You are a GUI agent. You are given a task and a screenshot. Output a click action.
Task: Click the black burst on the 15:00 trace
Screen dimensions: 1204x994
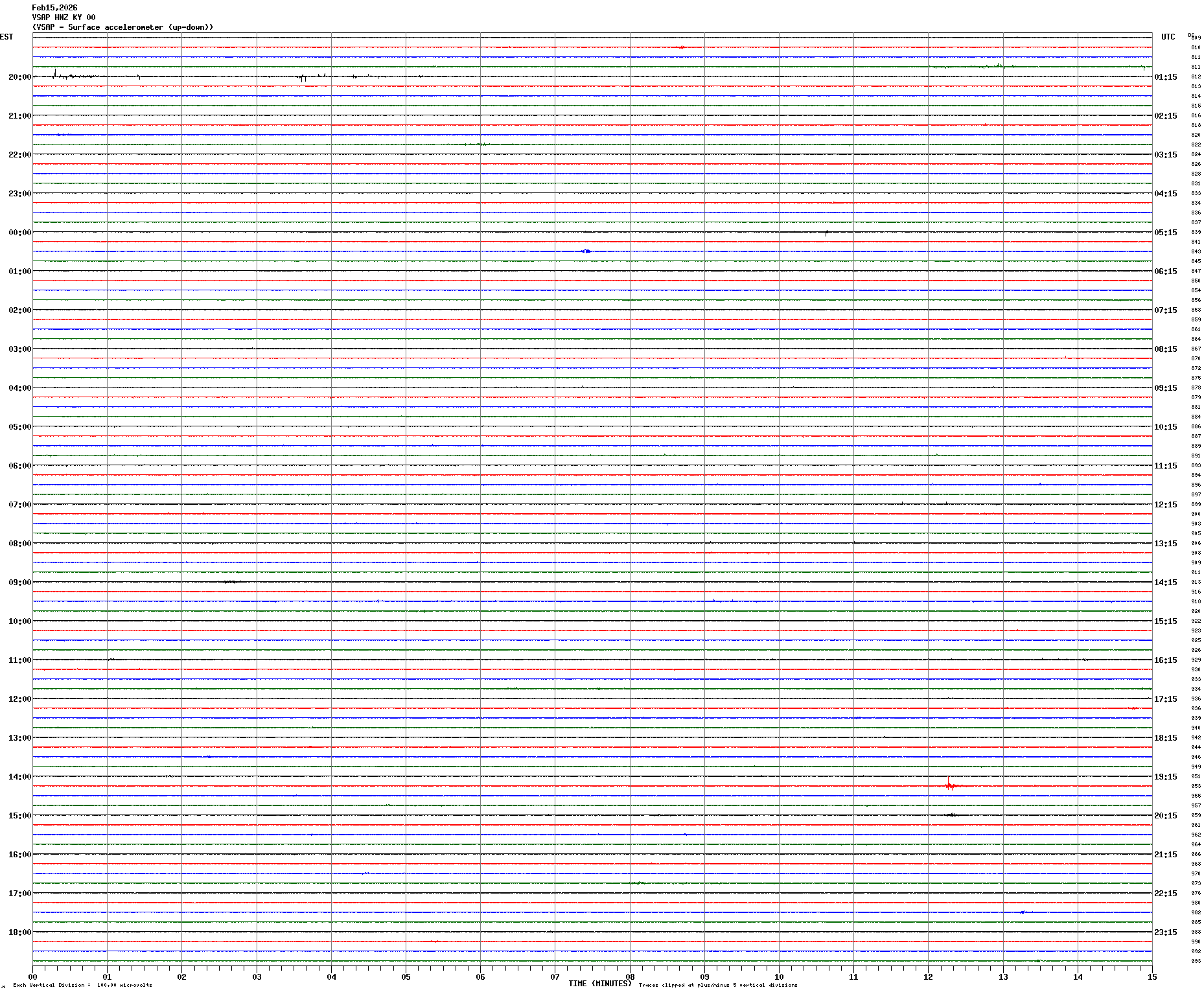(951, 815)
